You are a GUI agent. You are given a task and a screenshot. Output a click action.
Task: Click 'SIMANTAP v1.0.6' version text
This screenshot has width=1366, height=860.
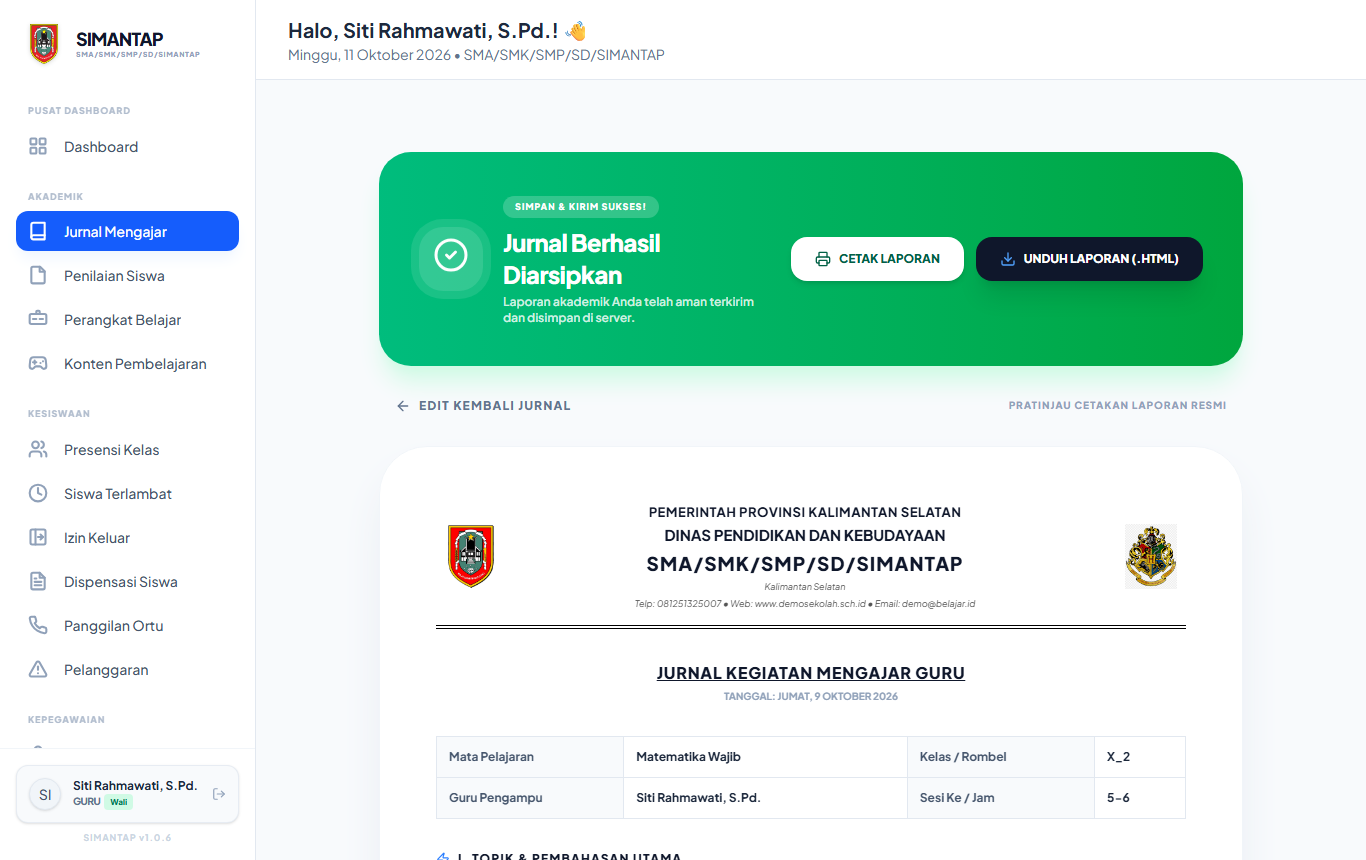127,837
